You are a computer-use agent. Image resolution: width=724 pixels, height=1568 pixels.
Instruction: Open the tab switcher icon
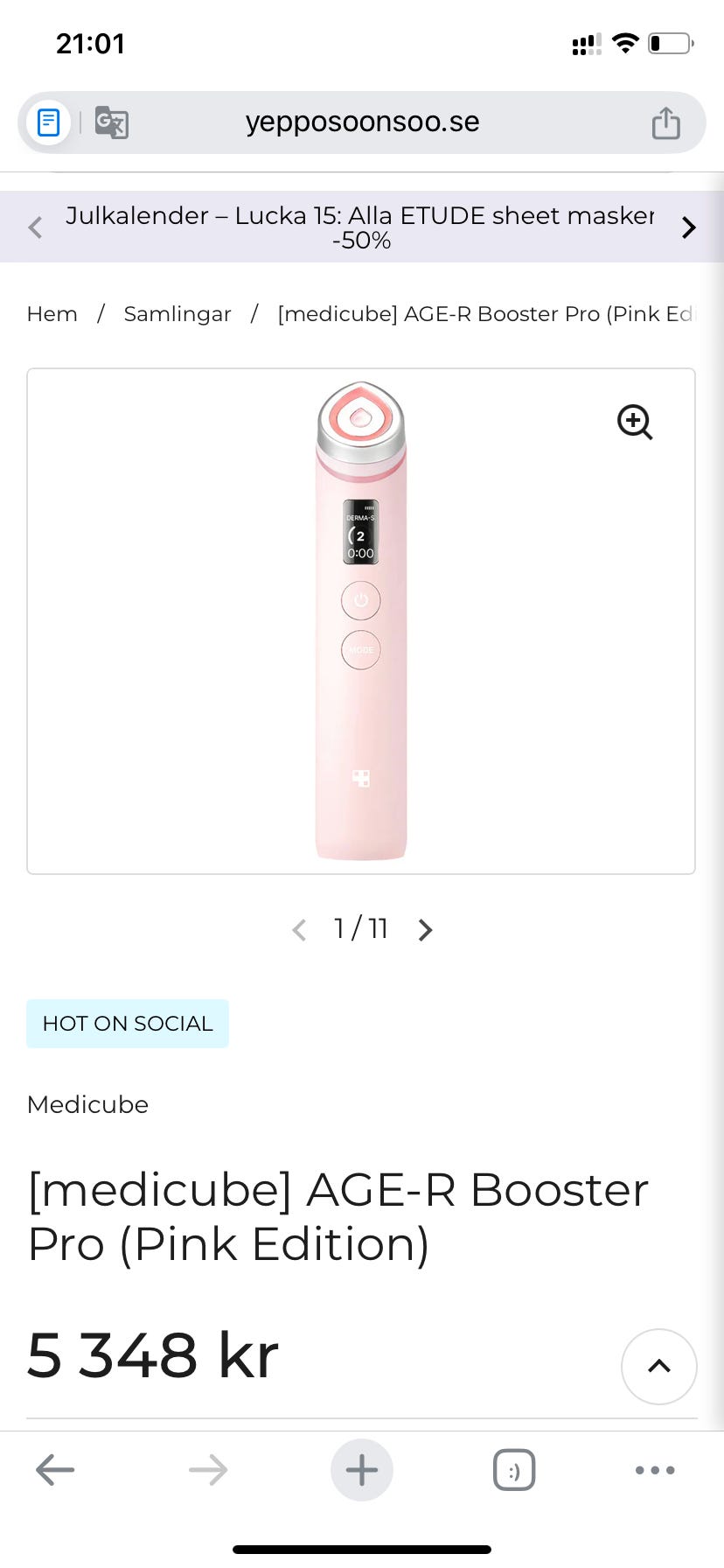pos(514,1470)
